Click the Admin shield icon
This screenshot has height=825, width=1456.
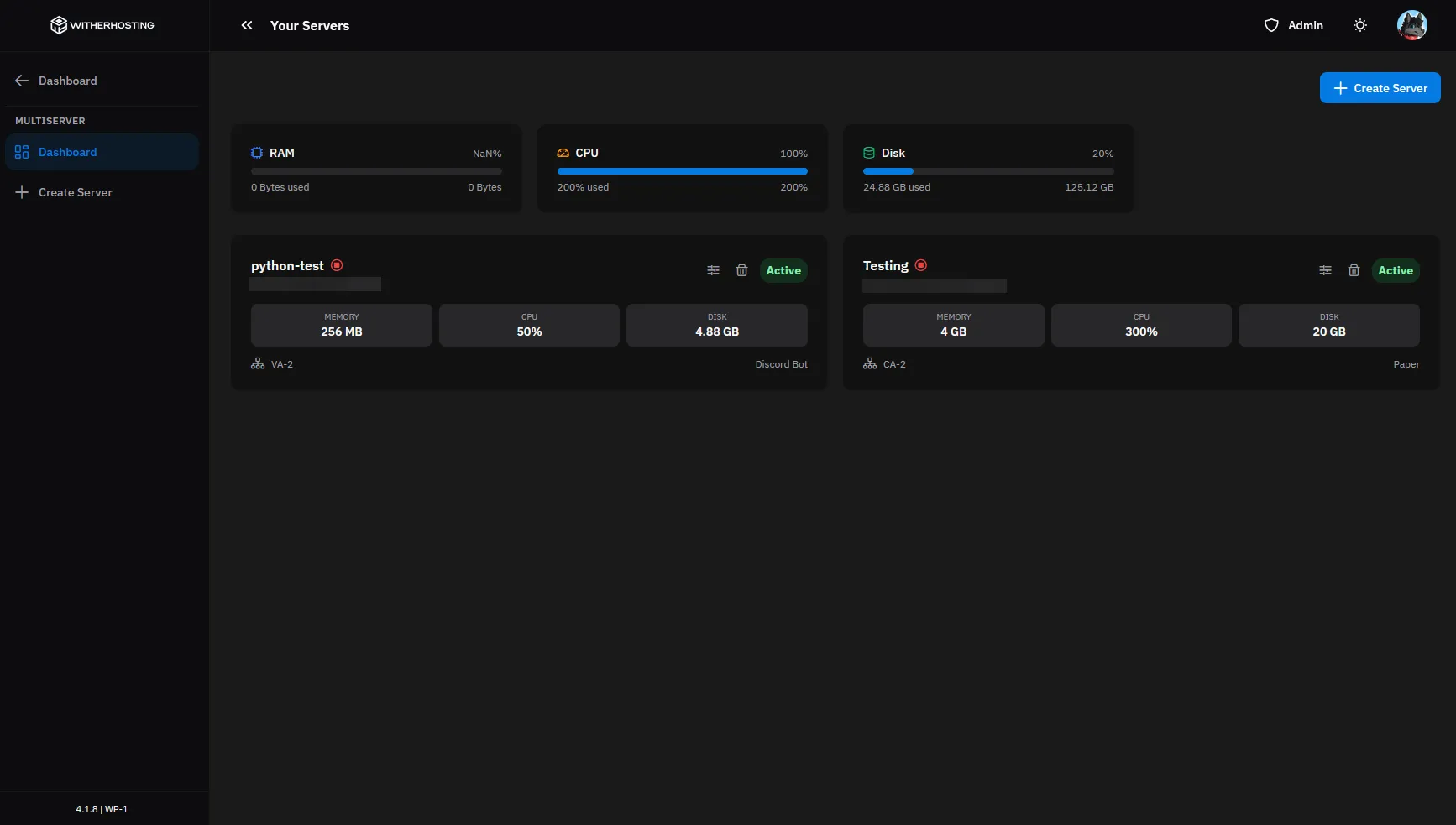(x=1271, y=25)
